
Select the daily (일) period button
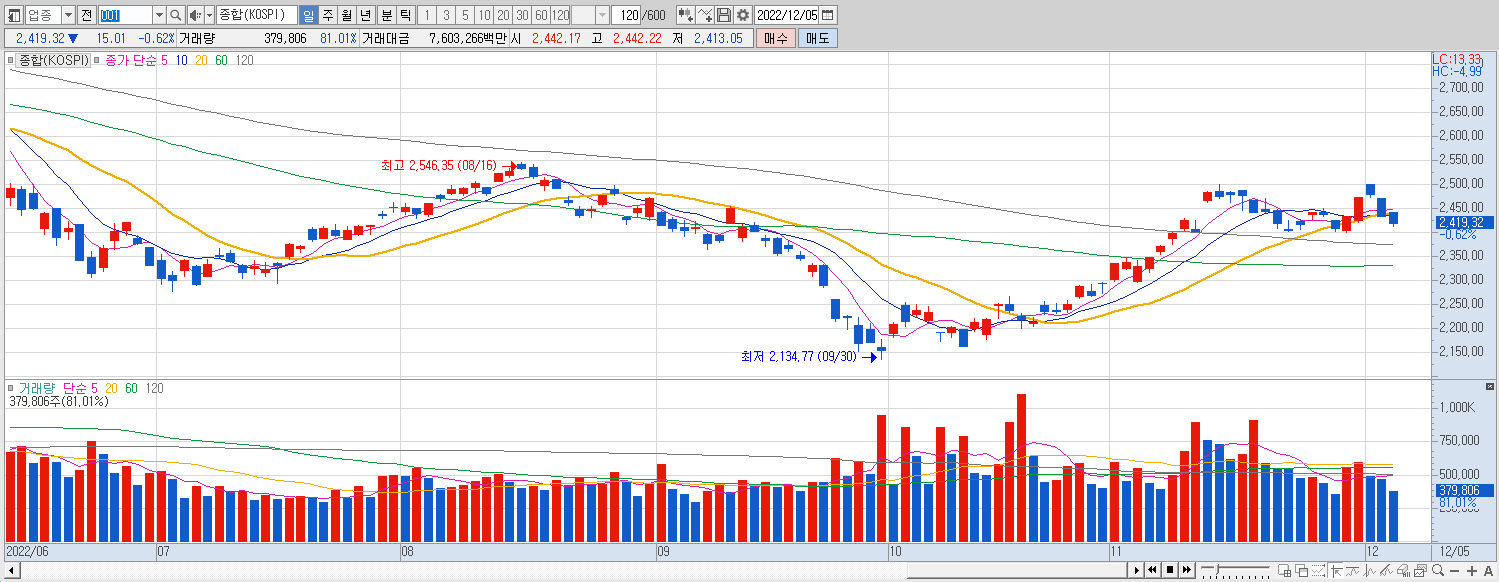pyautogui.click(x=308, y=15)
